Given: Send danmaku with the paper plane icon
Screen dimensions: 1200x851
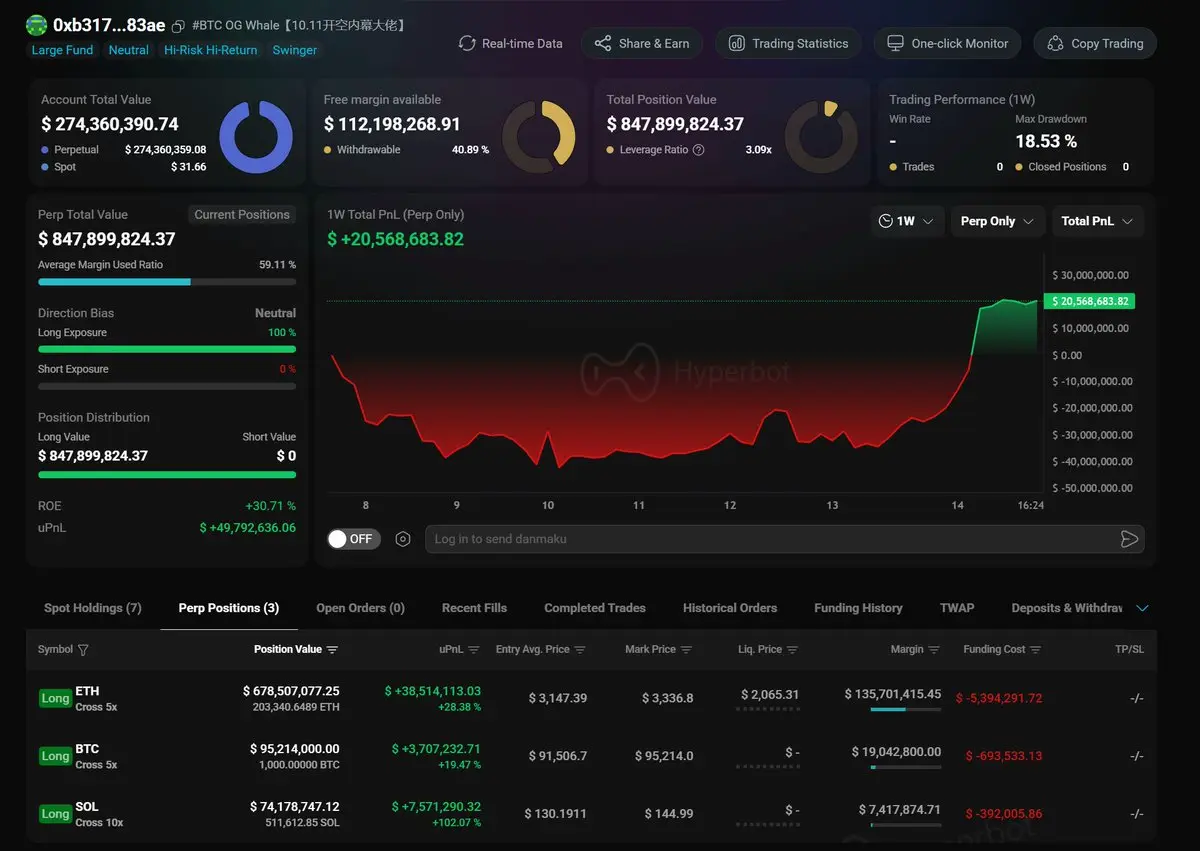Looking at the screenshot, I should click(1129, 539).
